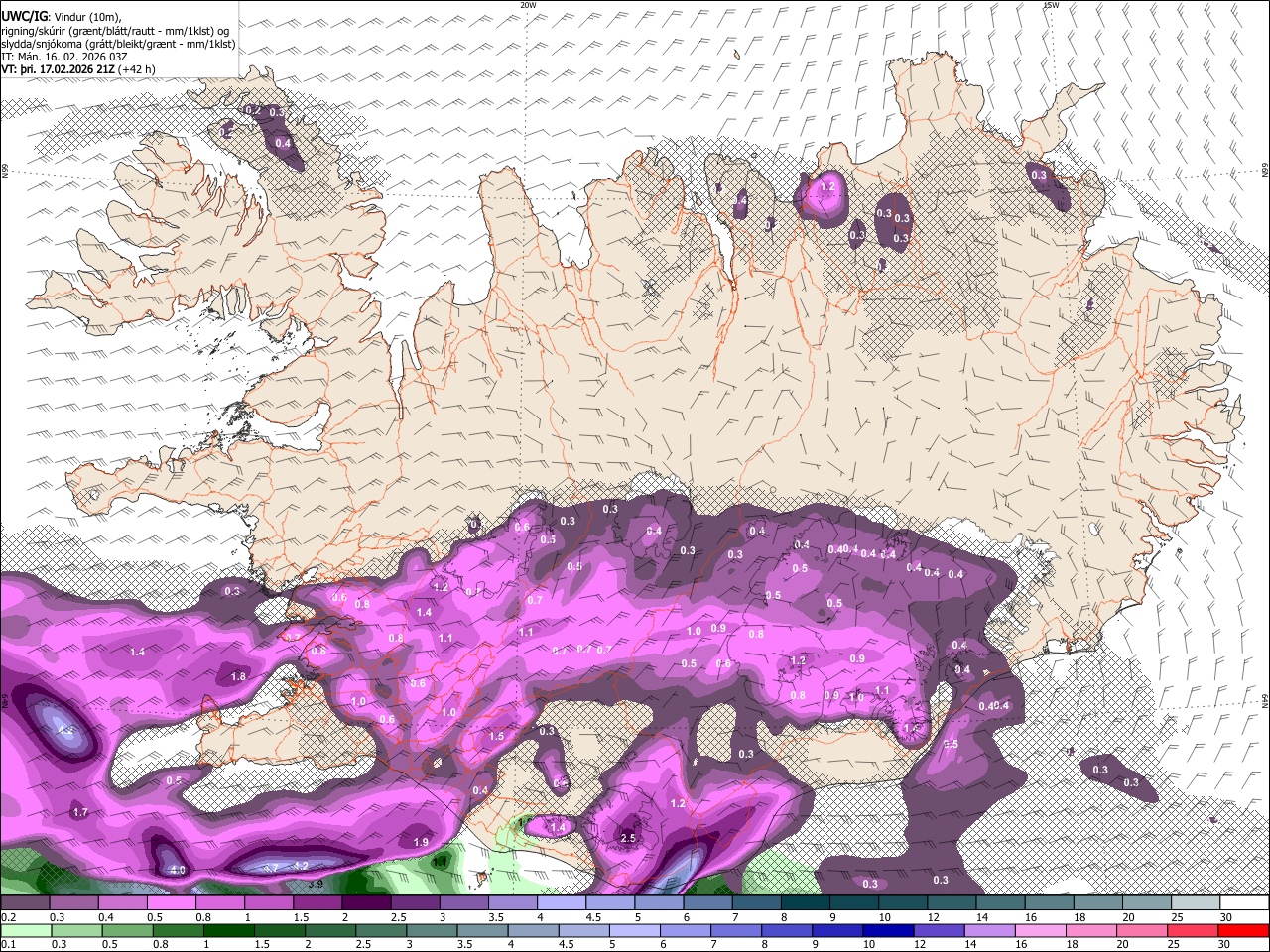1270x952 pixels.
Task: Click the 'IT: Mán. 16. 02. 2026 03Z' line
Action: pyautogui.click(x=62, y=57)
